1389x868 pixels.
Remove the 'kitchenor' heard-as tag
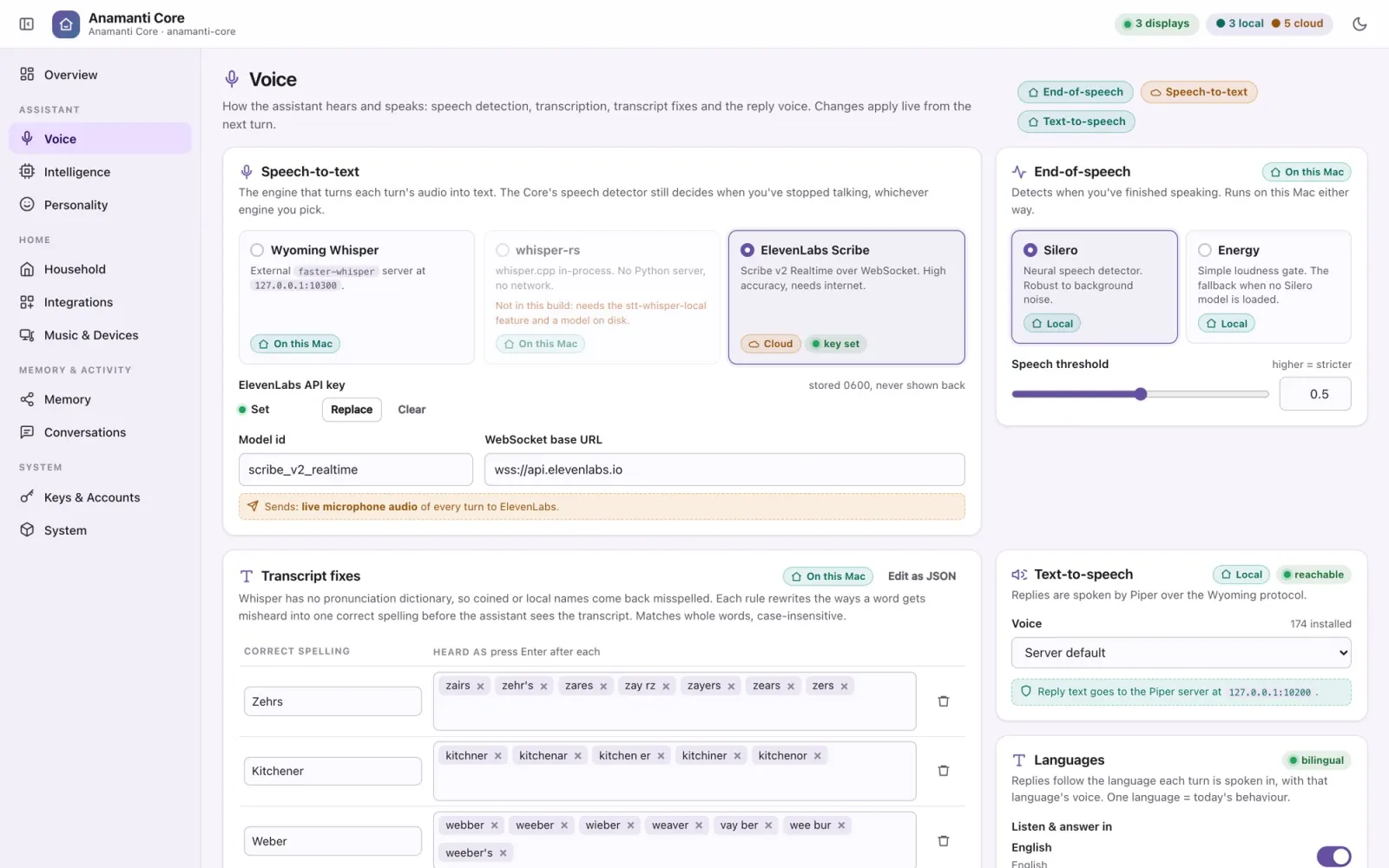click(818, 756)
